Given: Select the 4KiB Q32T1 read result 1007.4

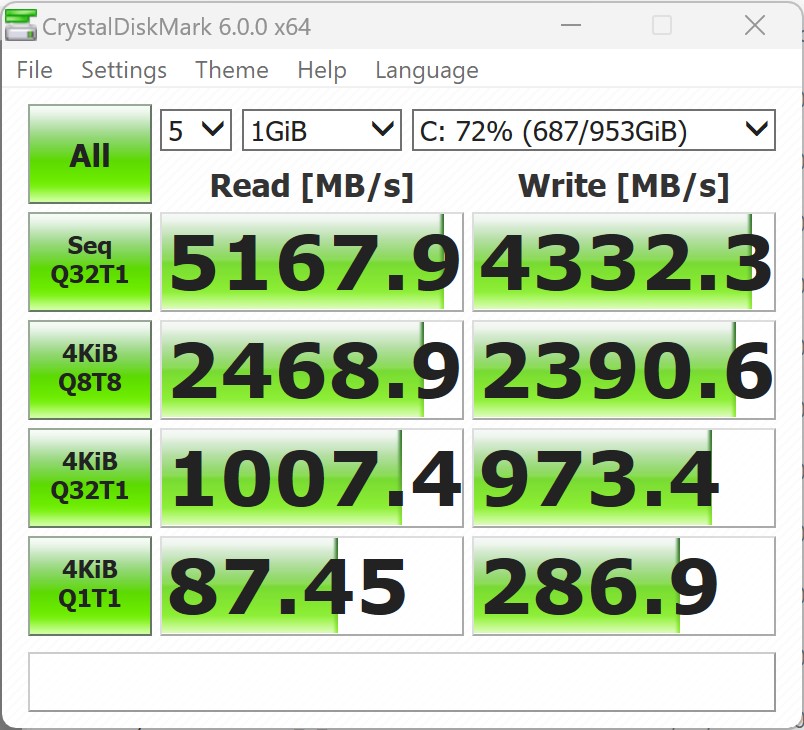Looking at the screenshot, I should [x=312, y=477].
